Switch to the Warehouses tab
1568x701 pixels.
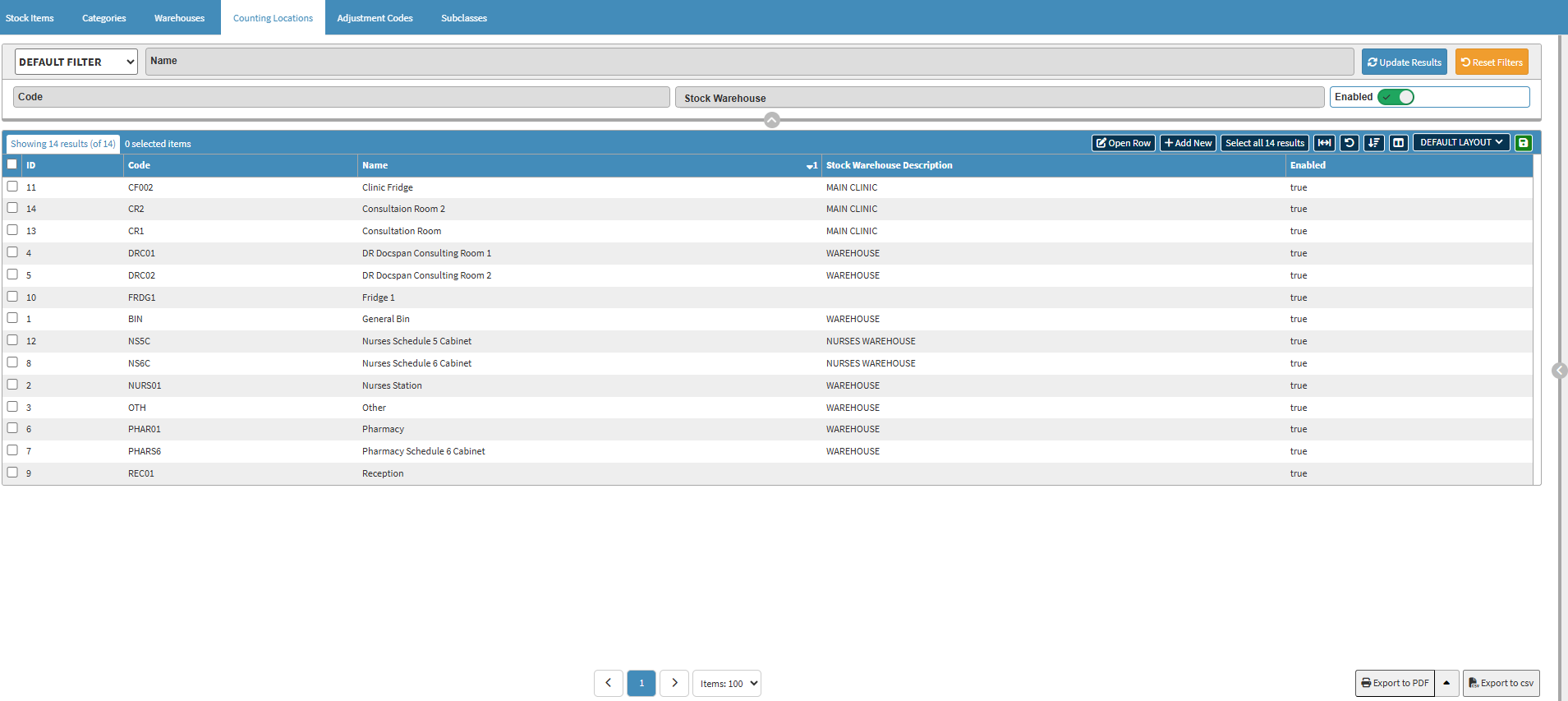pos(179,18)
